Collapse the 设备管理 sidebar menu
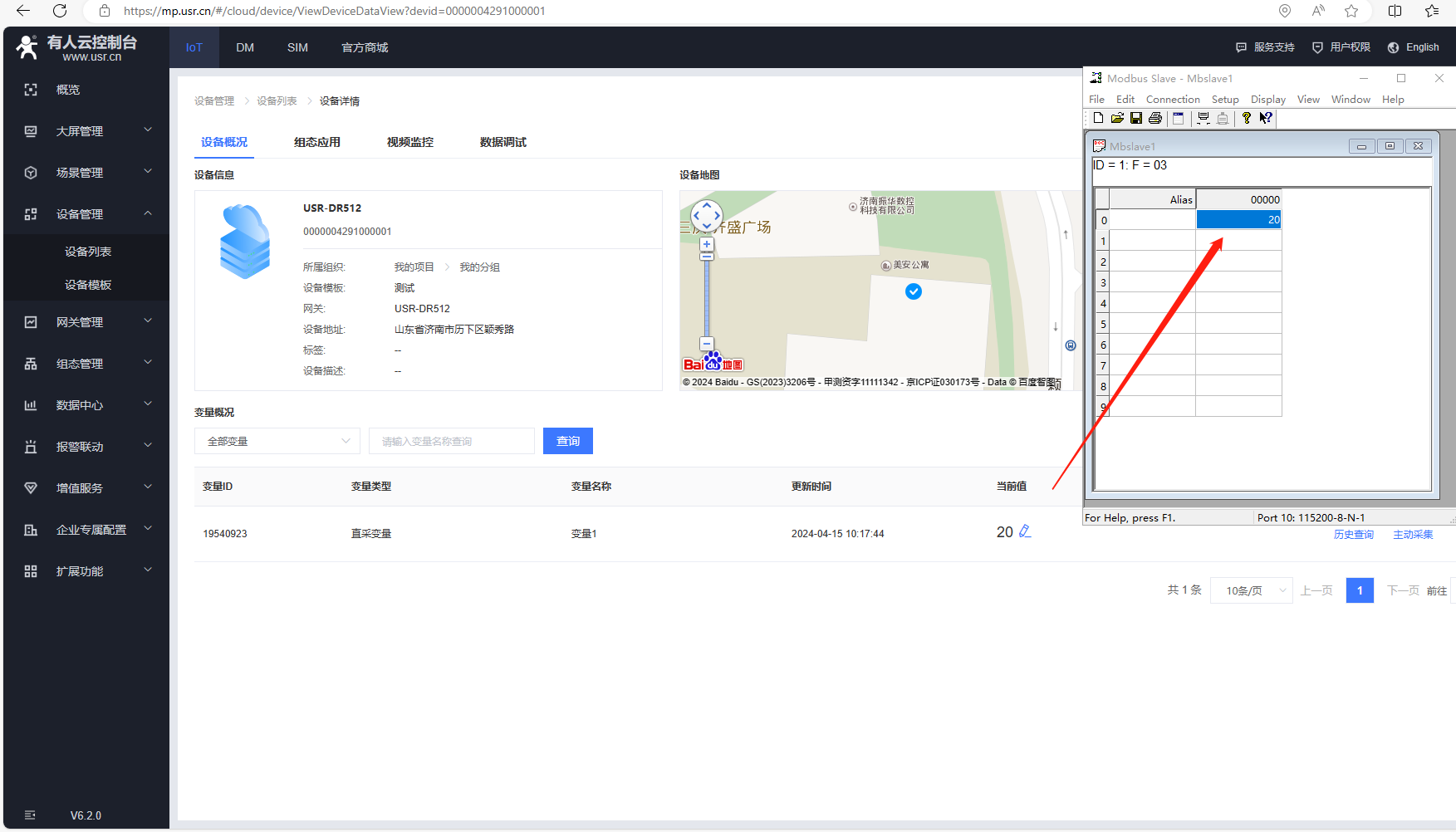 click(x=148, y=213)
